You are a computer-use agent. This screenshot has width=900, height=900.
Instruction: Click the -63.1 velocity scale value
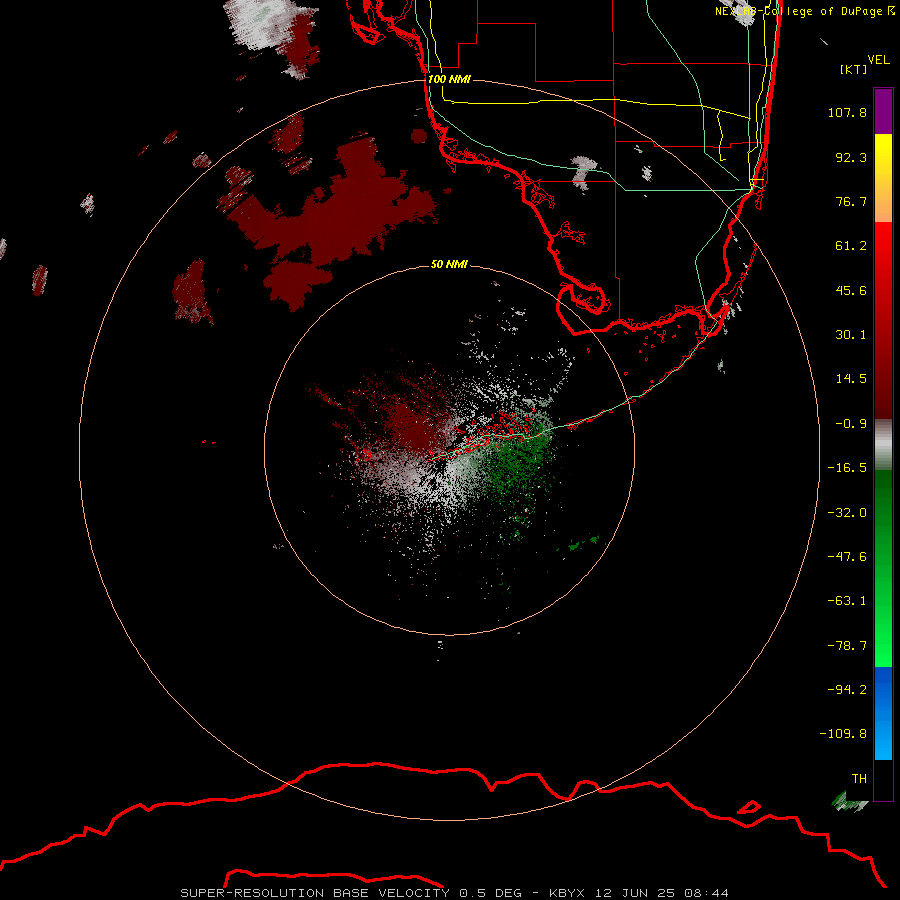847,601
